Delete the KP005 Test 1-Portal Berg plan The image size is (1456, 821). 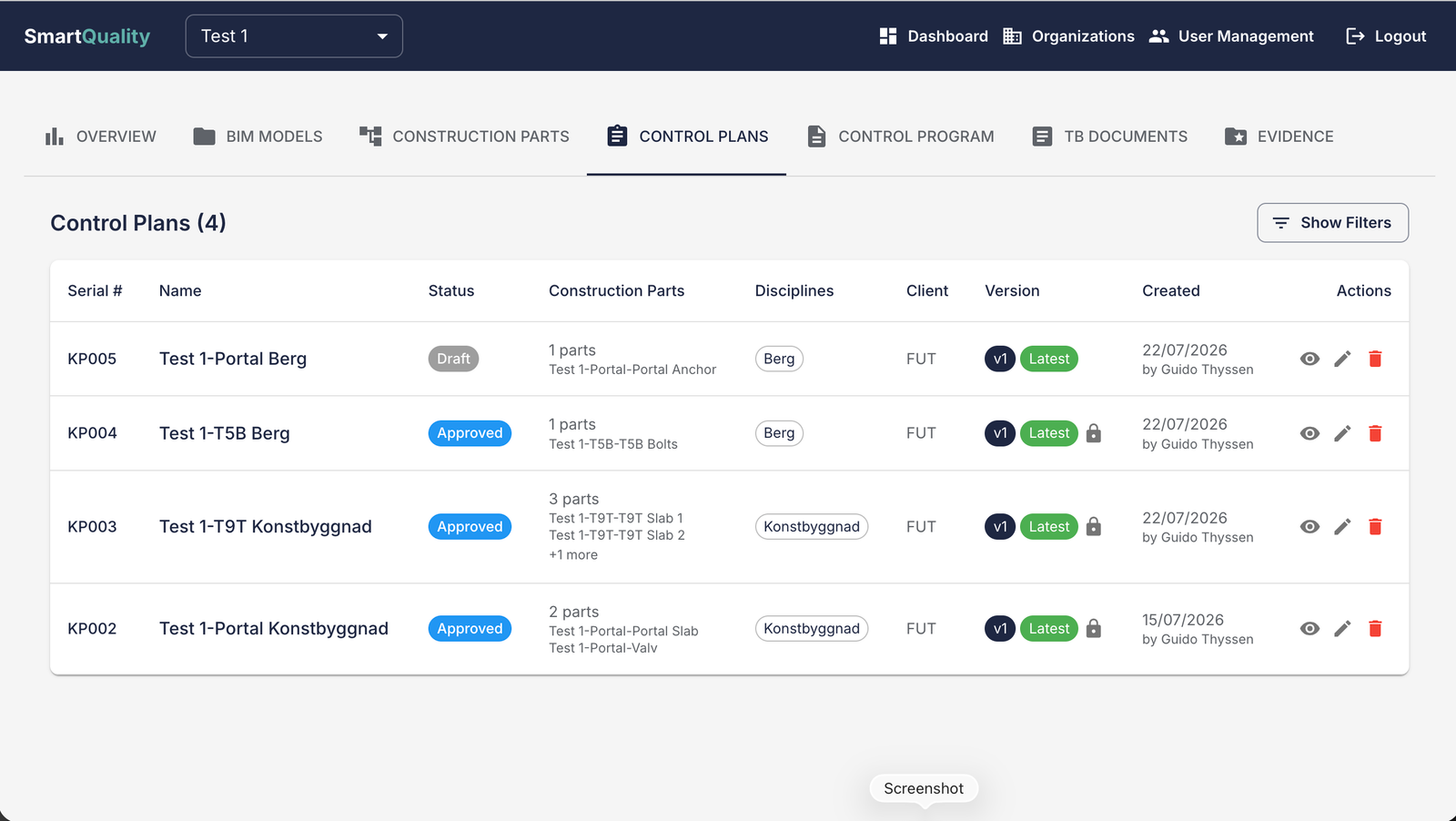point(1375,359)
